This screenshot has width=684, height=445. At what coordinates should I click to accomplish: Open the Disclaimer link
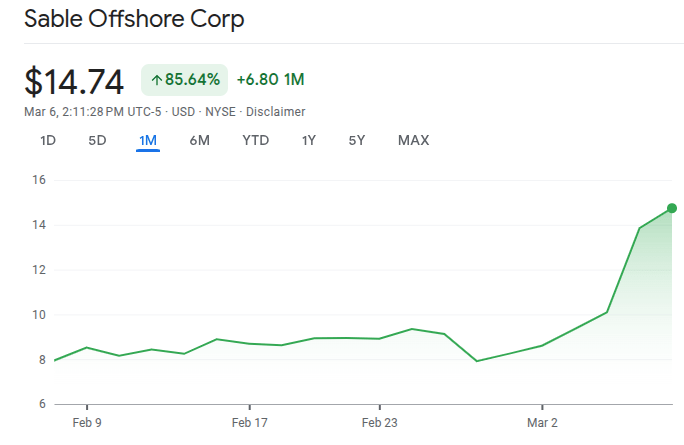coord(276,112)
